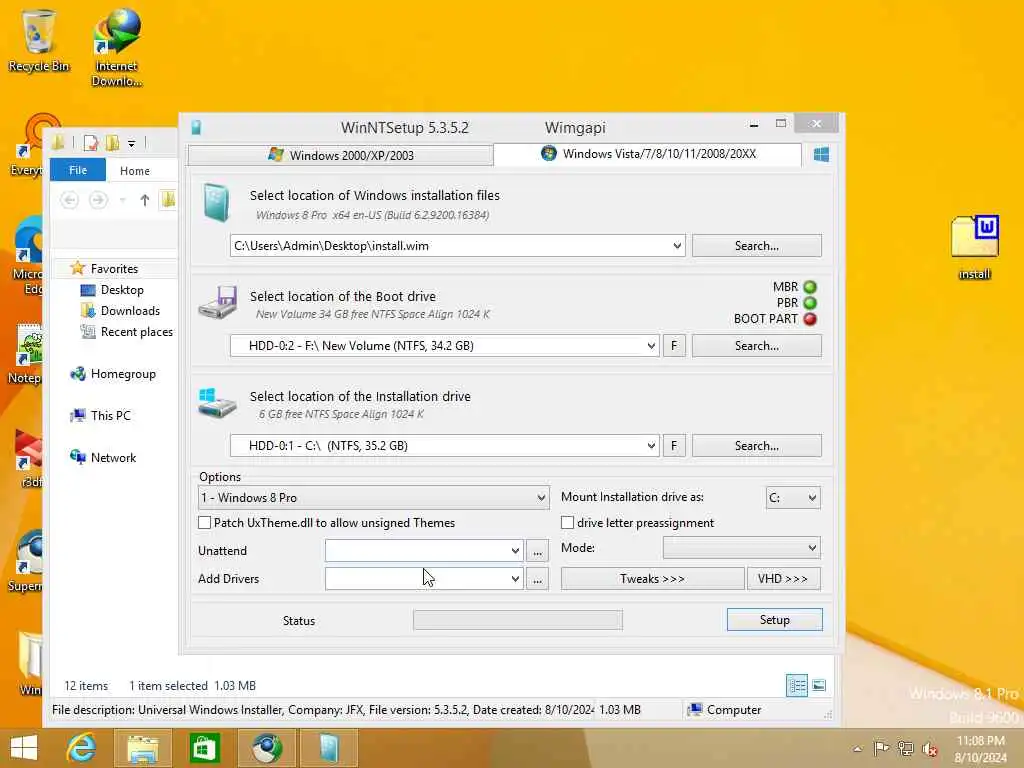
Task: Click Search for Boot drive
Action: coord(756,346)
